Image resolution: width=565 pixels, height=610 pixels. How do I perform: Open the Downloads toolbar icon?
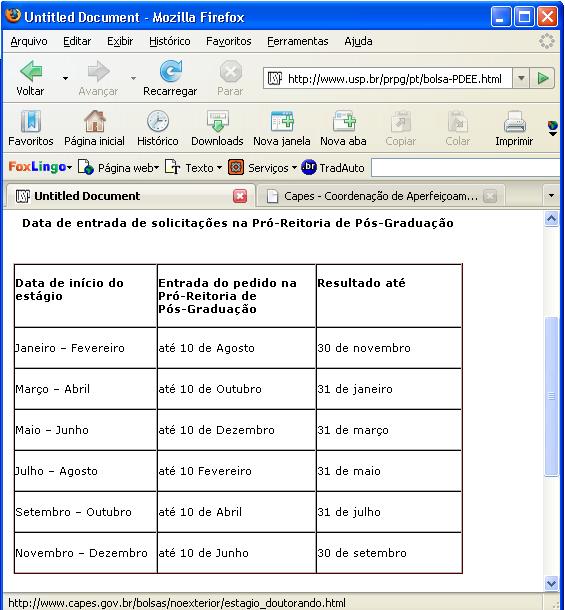218,121
